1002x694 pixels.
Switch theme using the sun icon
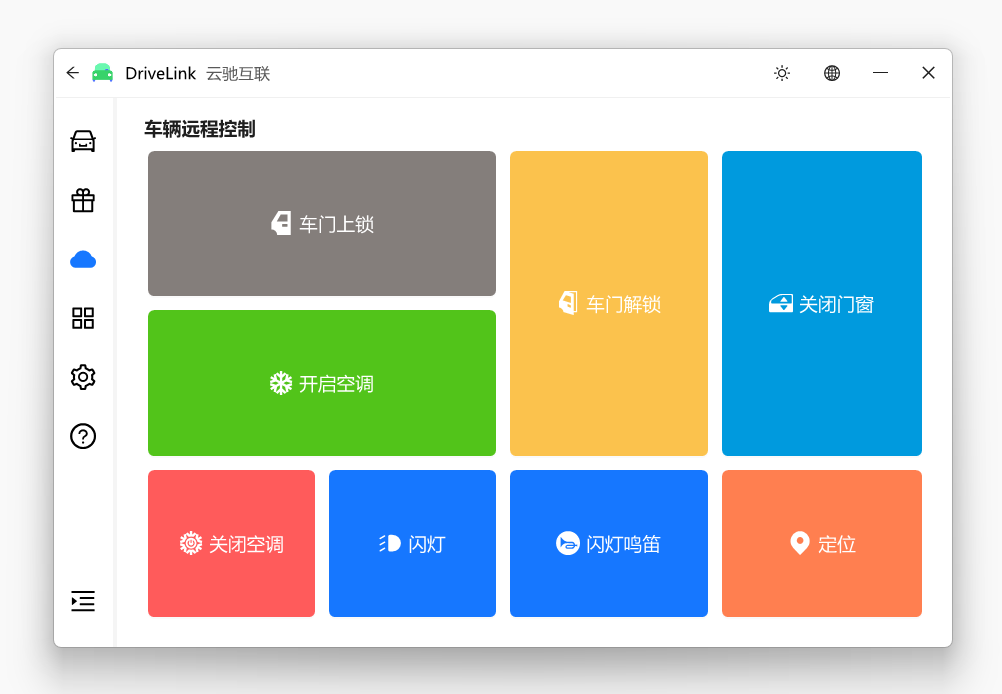(x=781, y=73)
